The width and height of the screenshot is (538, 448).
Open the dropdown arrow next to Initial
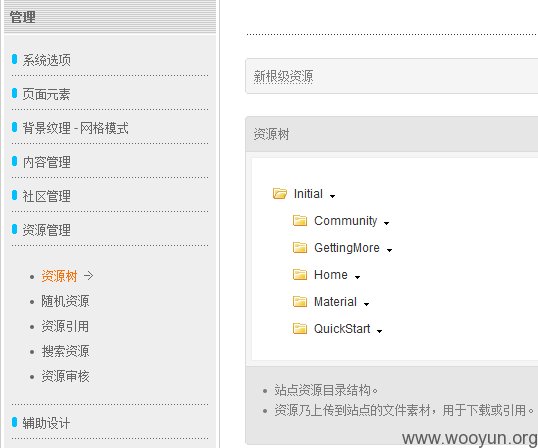(332, 196)
